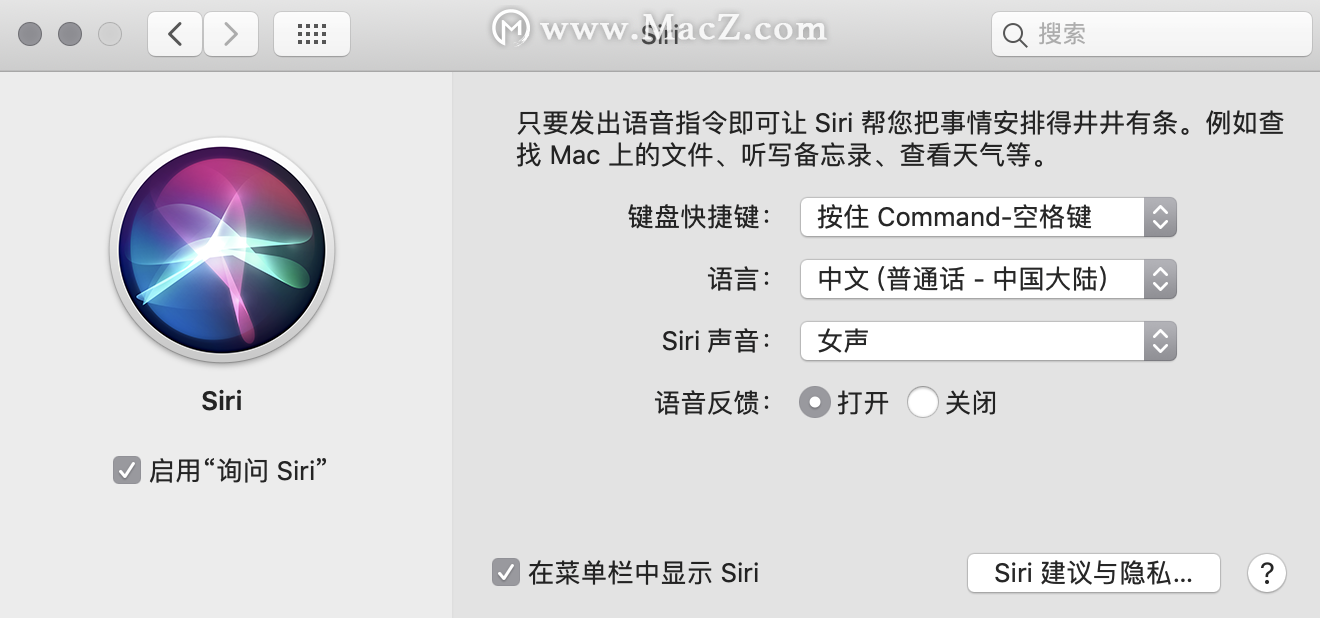Select the 关闭 voice feedback radio button
The height and width of the screenshot is (618, 1320).
pyautogui.click(x=922, y=403)
